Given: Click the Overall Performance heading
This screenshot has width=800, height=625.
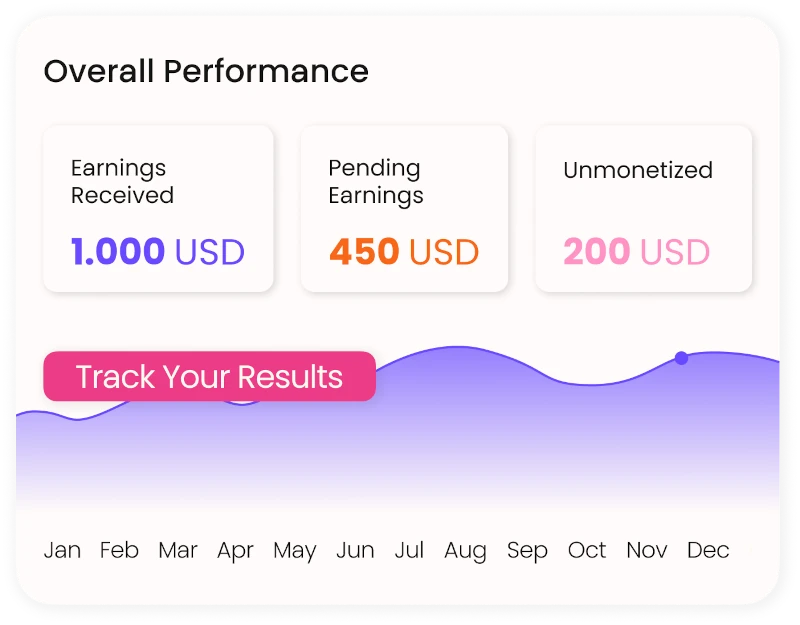Looking at the screenshot, I should tap(206, 71).
